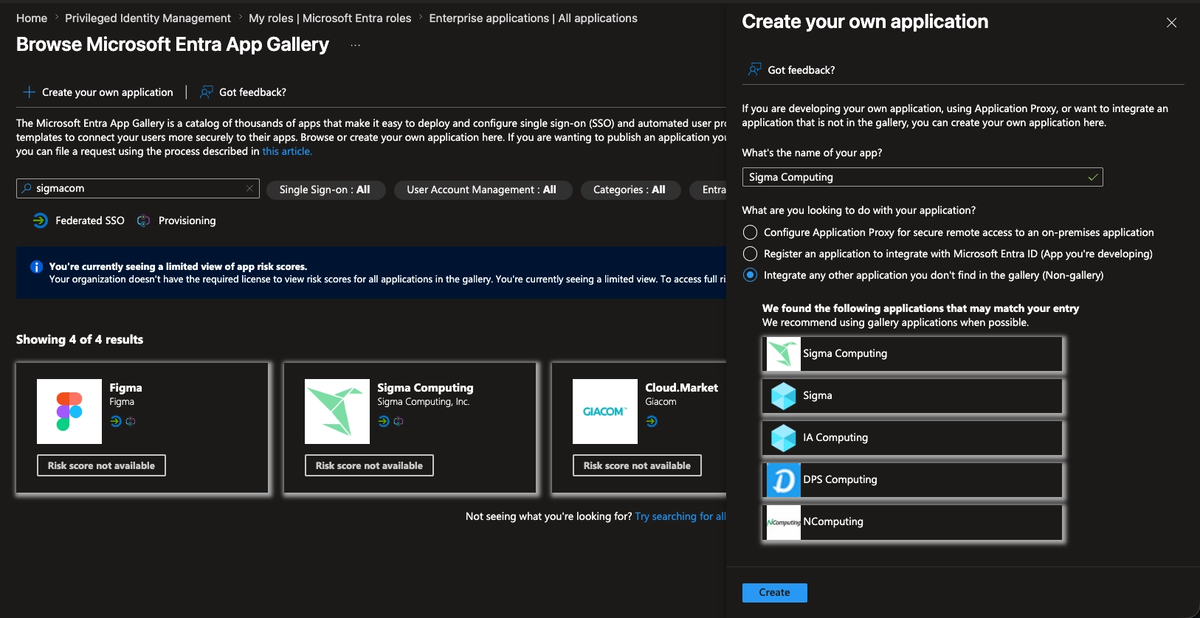Click Figma card's Risk score not available button
Viewport: 1200px width, 618px height.
click(x=101, y=465)
